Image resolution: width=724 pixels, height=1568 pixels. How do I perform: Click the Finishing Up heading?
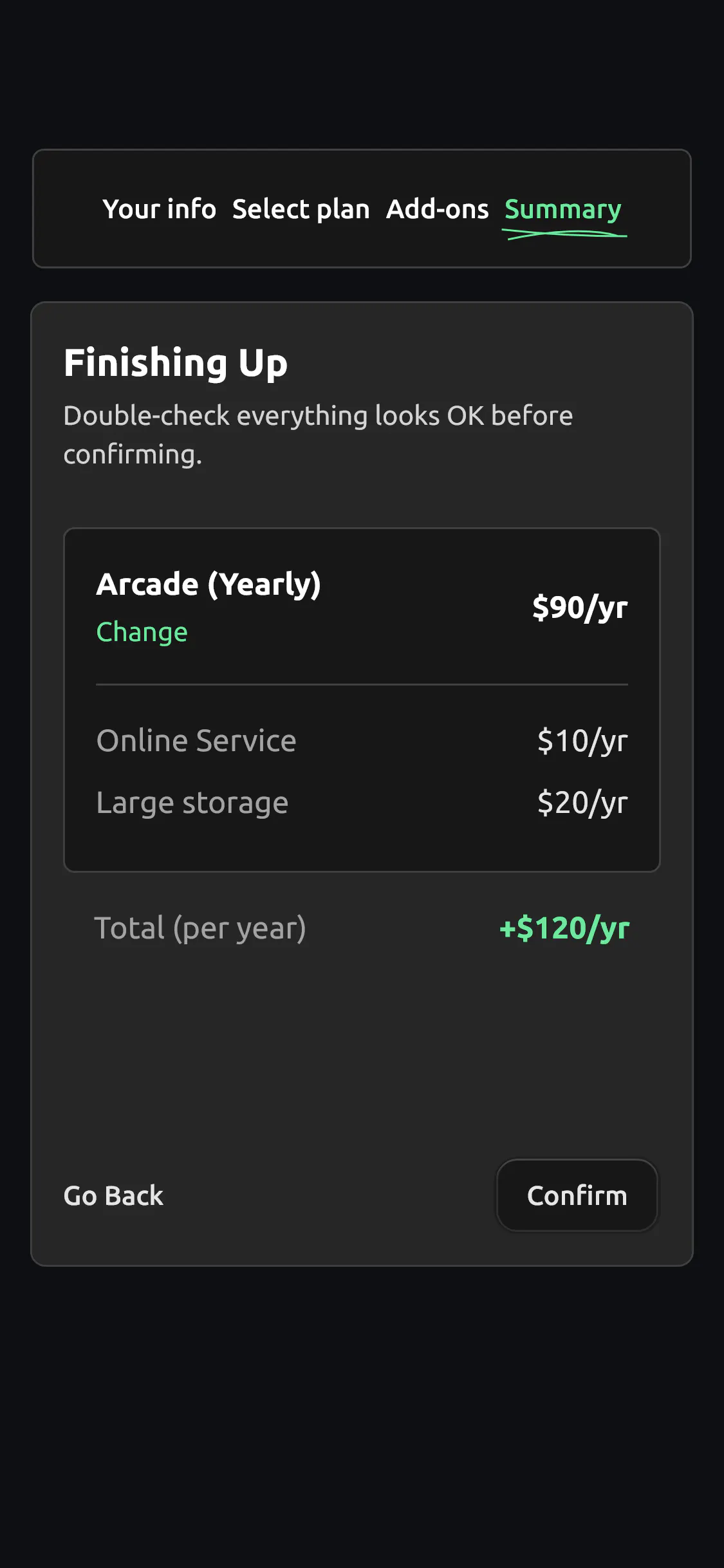(176, 363)
